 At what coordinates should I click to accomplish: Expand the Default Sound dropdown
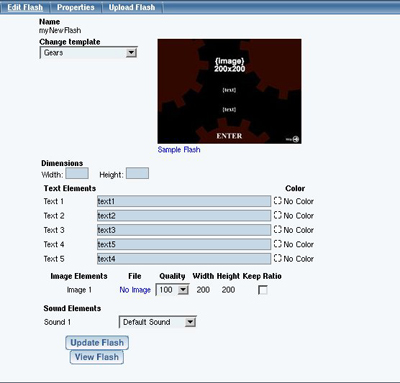[158, 322]
